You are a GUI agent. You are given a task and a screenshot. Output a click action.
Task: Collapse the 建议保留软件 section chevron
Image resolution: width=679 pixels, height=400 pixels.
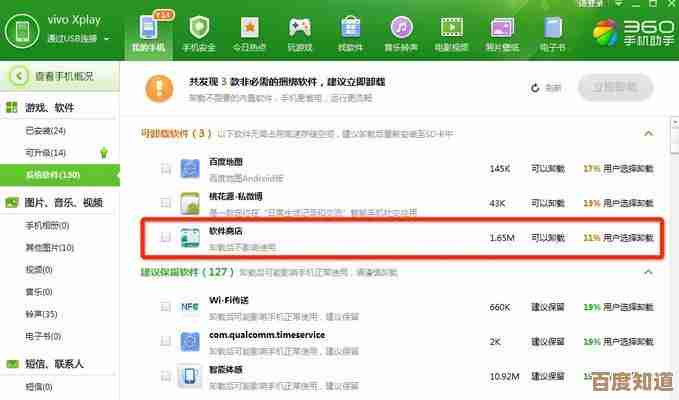[649, 272]
